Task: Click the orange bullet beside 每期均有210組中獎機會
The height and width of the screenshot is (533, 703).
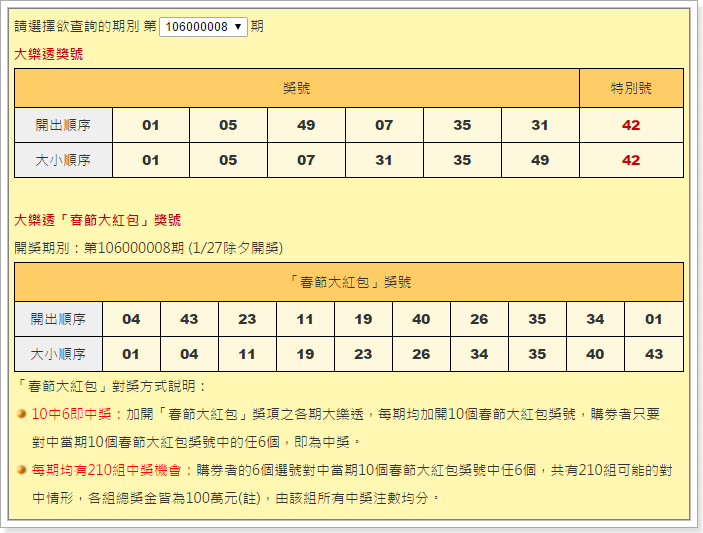Action: pos(22,470)
